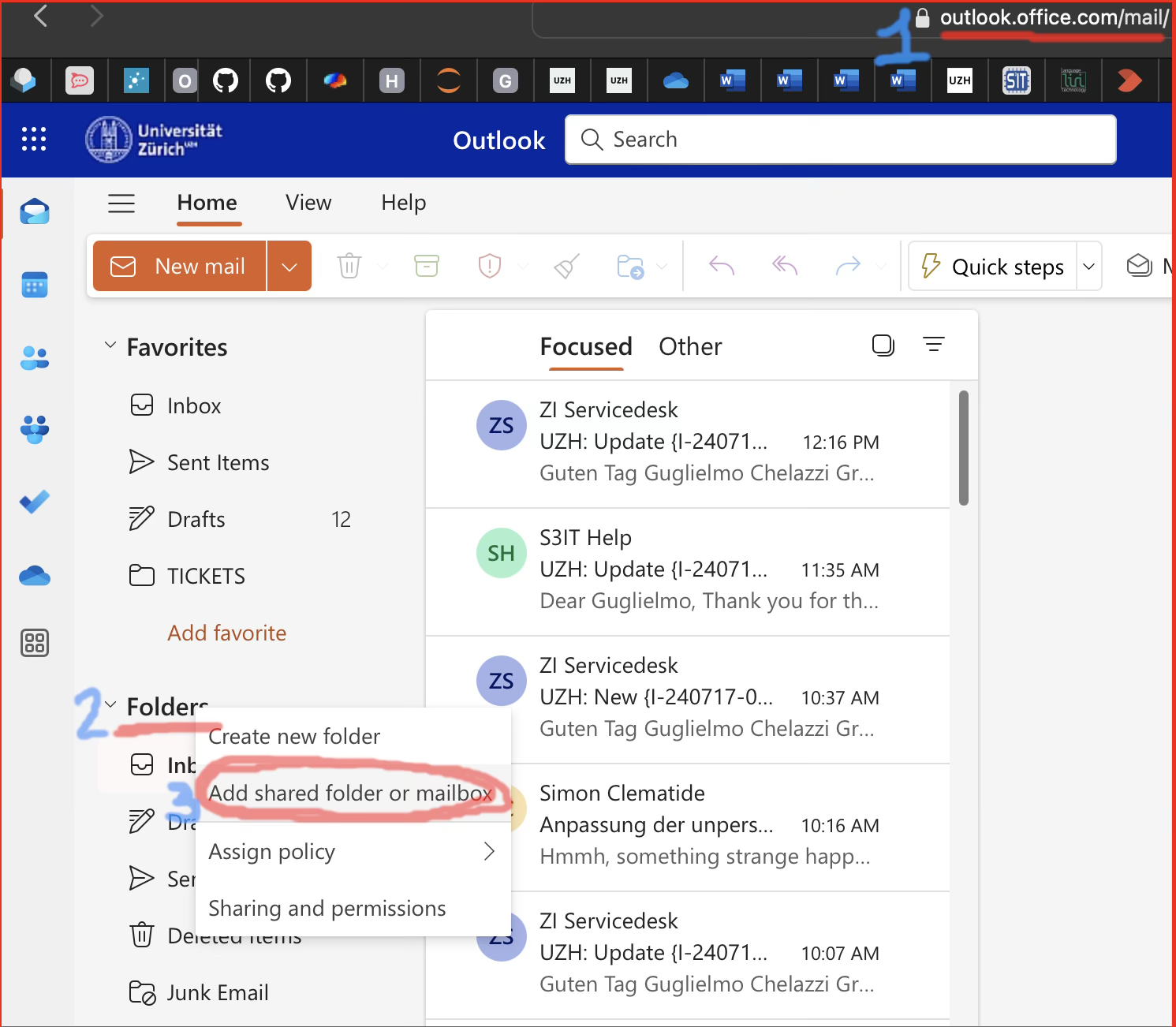Open the Delete options dropdown arrow

click(383, 267)
